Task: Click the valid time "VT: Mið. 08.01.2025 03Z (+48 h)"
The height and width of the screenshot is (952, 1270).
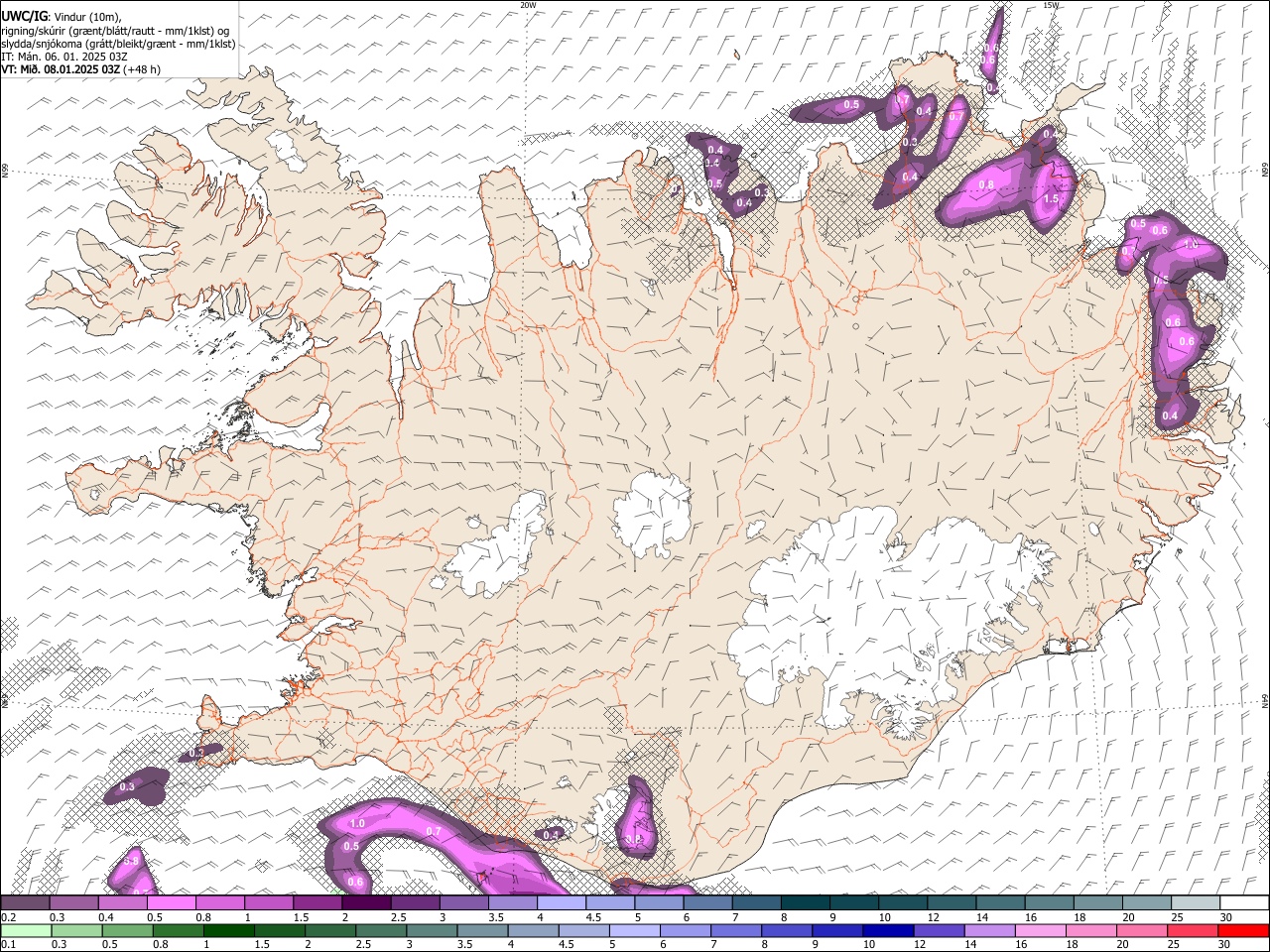Action: coord(81,69)
